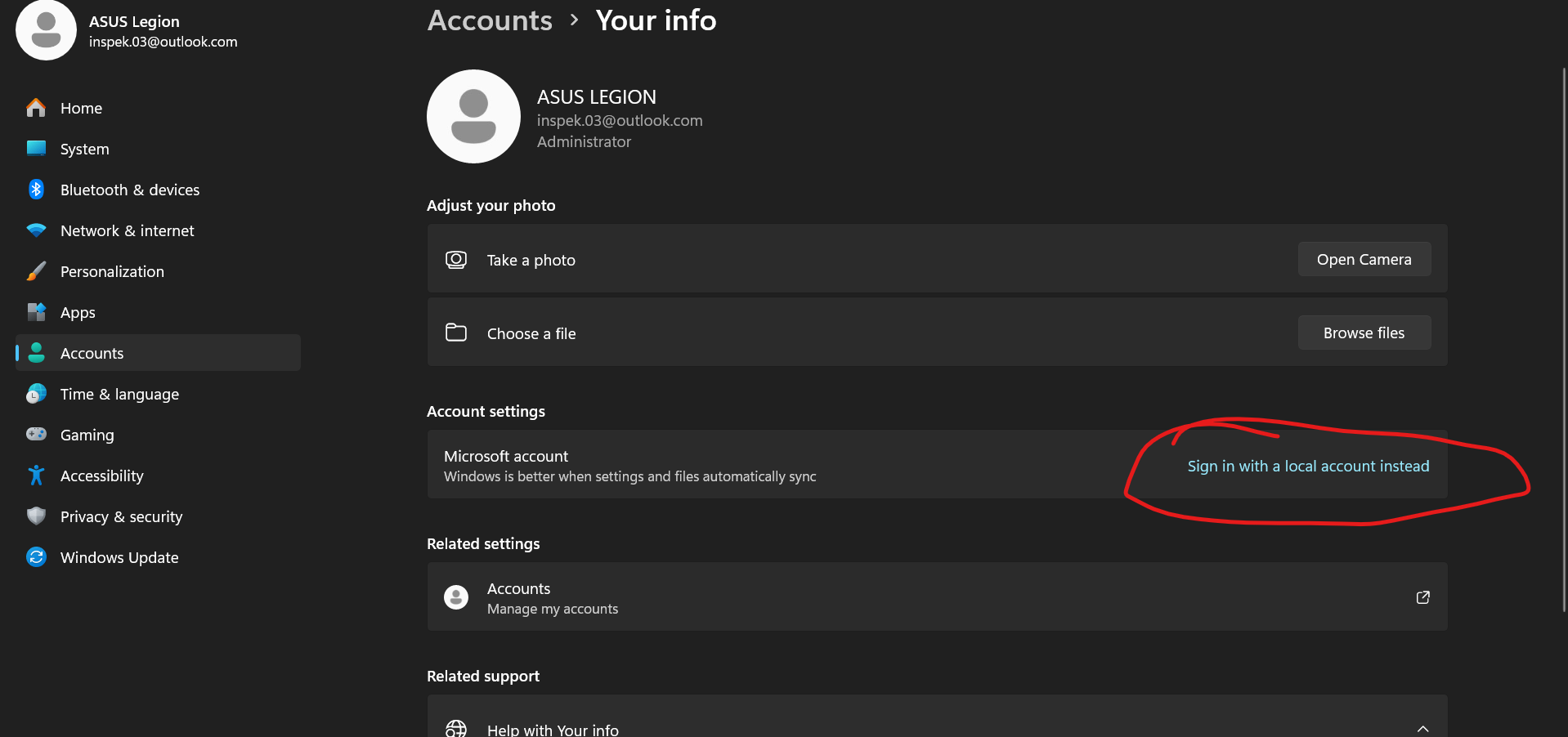Click the Gaming controller icon
This screenshot has width=1568, height=737.
point(36,435)
